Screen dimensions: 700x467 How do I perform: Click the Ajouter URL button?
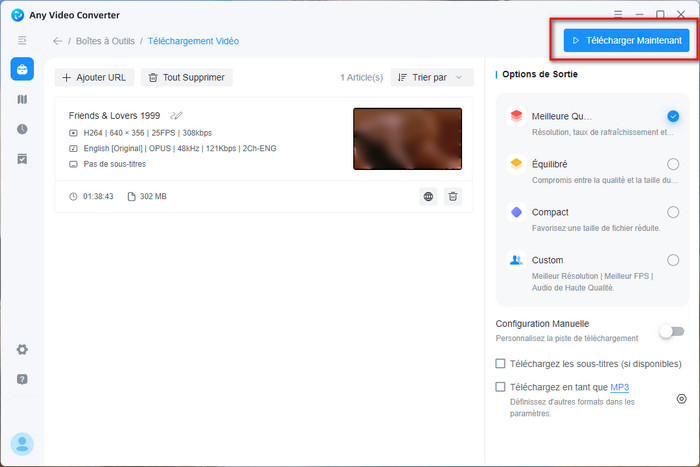94,77
